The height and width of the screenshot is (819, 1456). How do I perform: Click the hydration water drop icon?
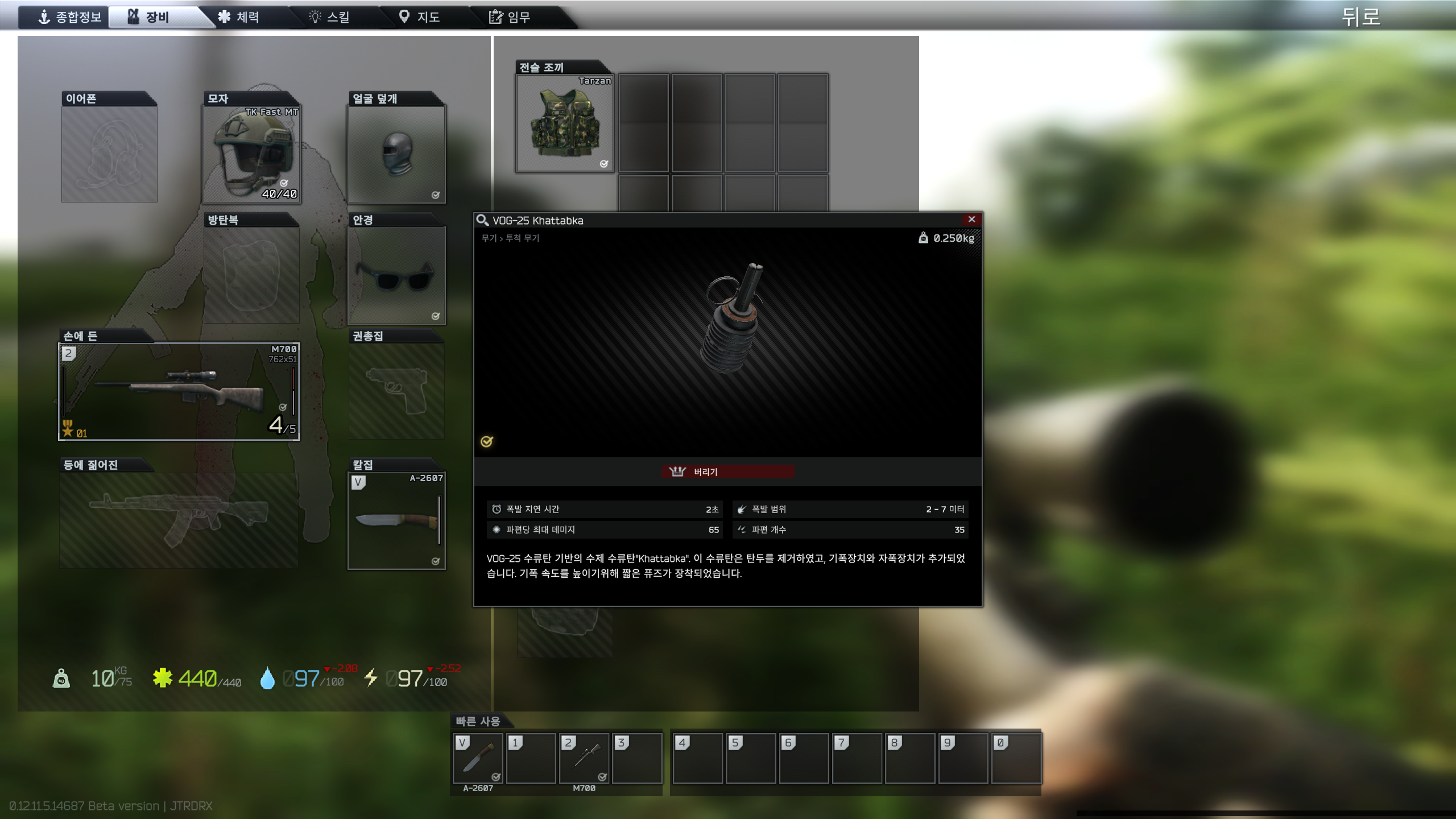point(267,678)
